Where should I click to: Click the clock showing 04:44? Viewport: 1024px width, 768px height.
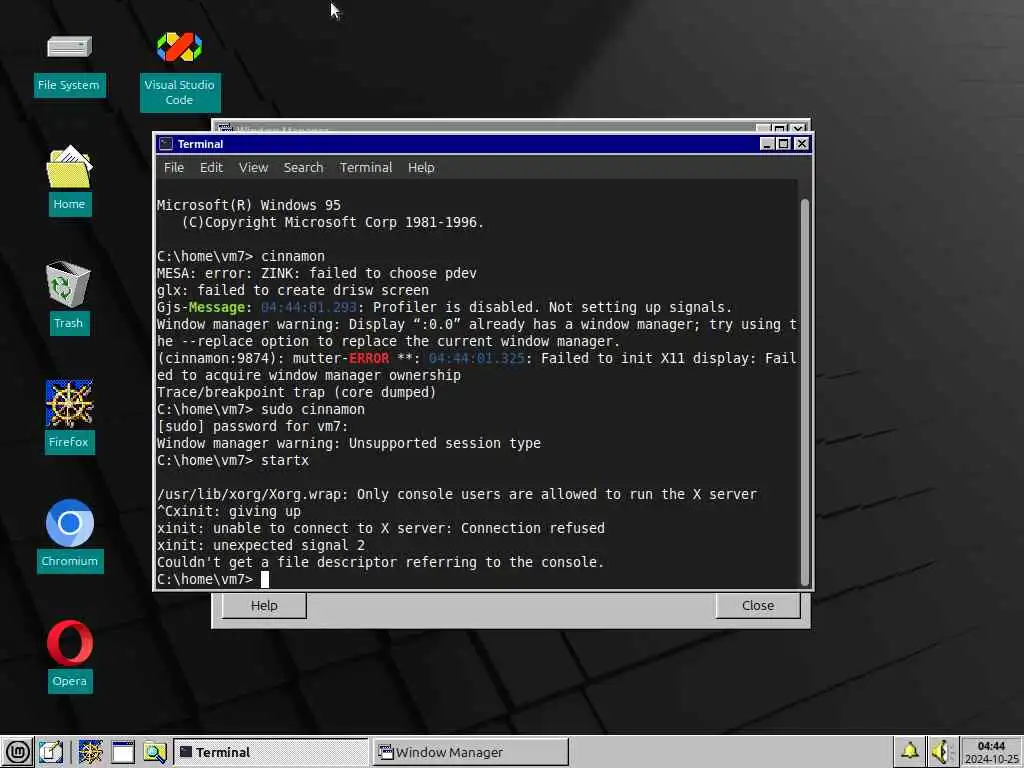coord(991,746)
